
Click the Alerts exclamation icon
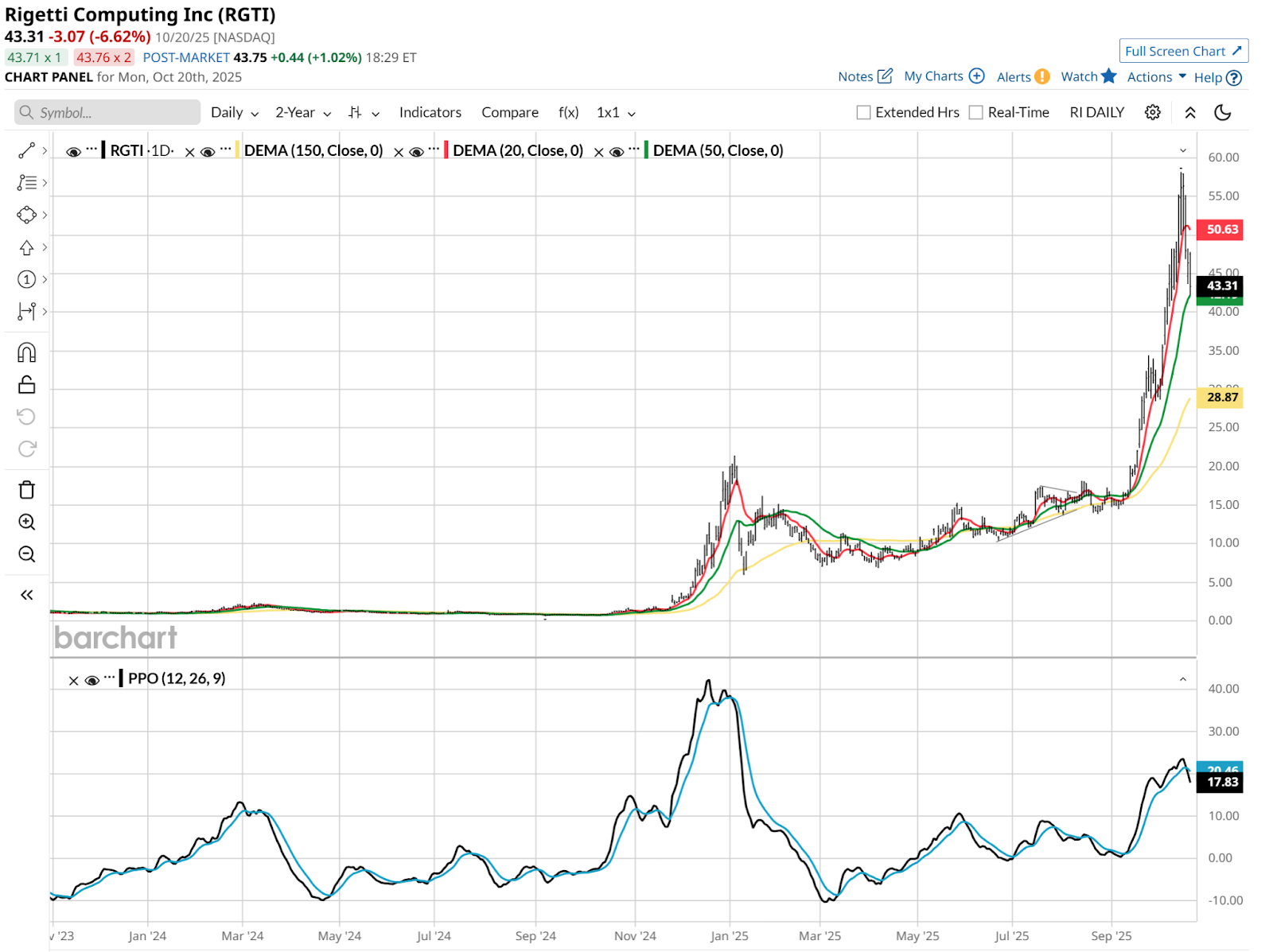[x=1041, y=77]
